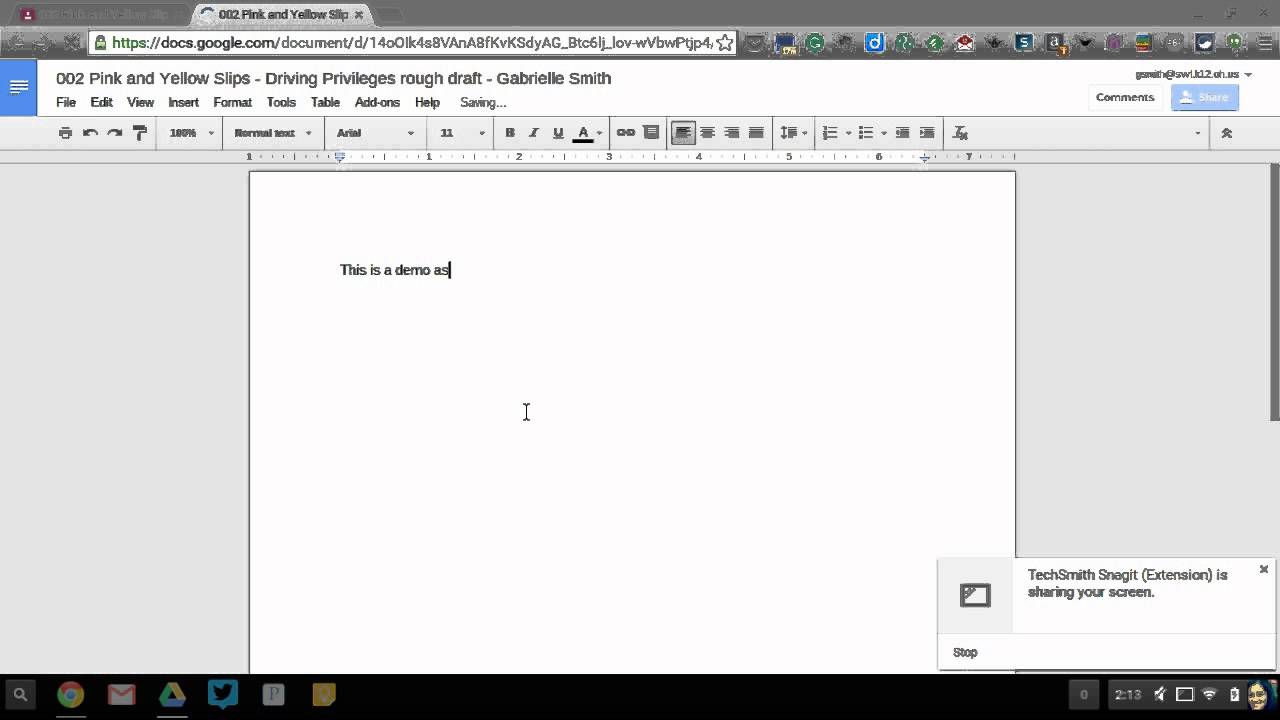
Task: Open Google Drive from the shelf
Action: (x=172, y=694)
